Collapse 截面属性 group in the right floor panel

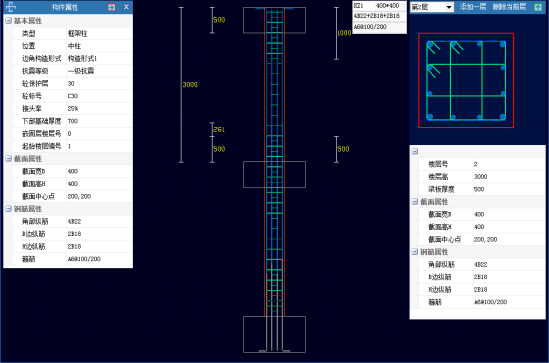(x=415, y=202)
